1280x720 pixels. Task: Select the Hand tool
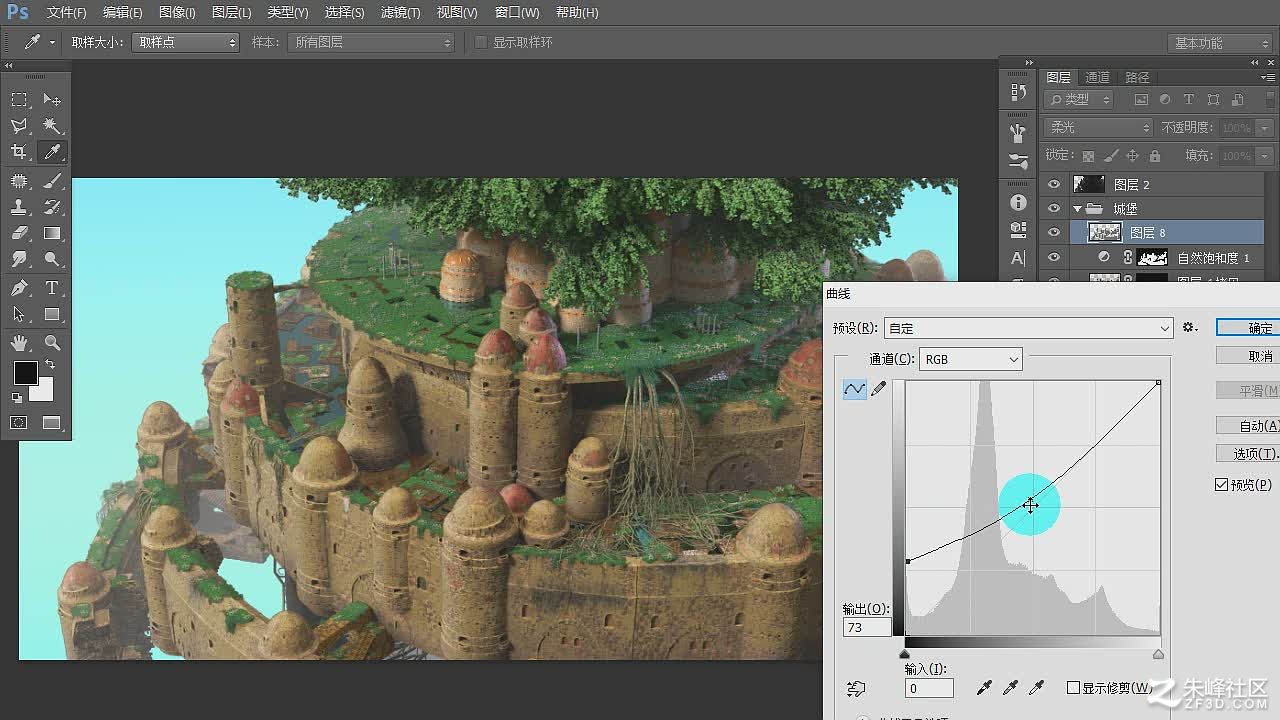point(19,343)
